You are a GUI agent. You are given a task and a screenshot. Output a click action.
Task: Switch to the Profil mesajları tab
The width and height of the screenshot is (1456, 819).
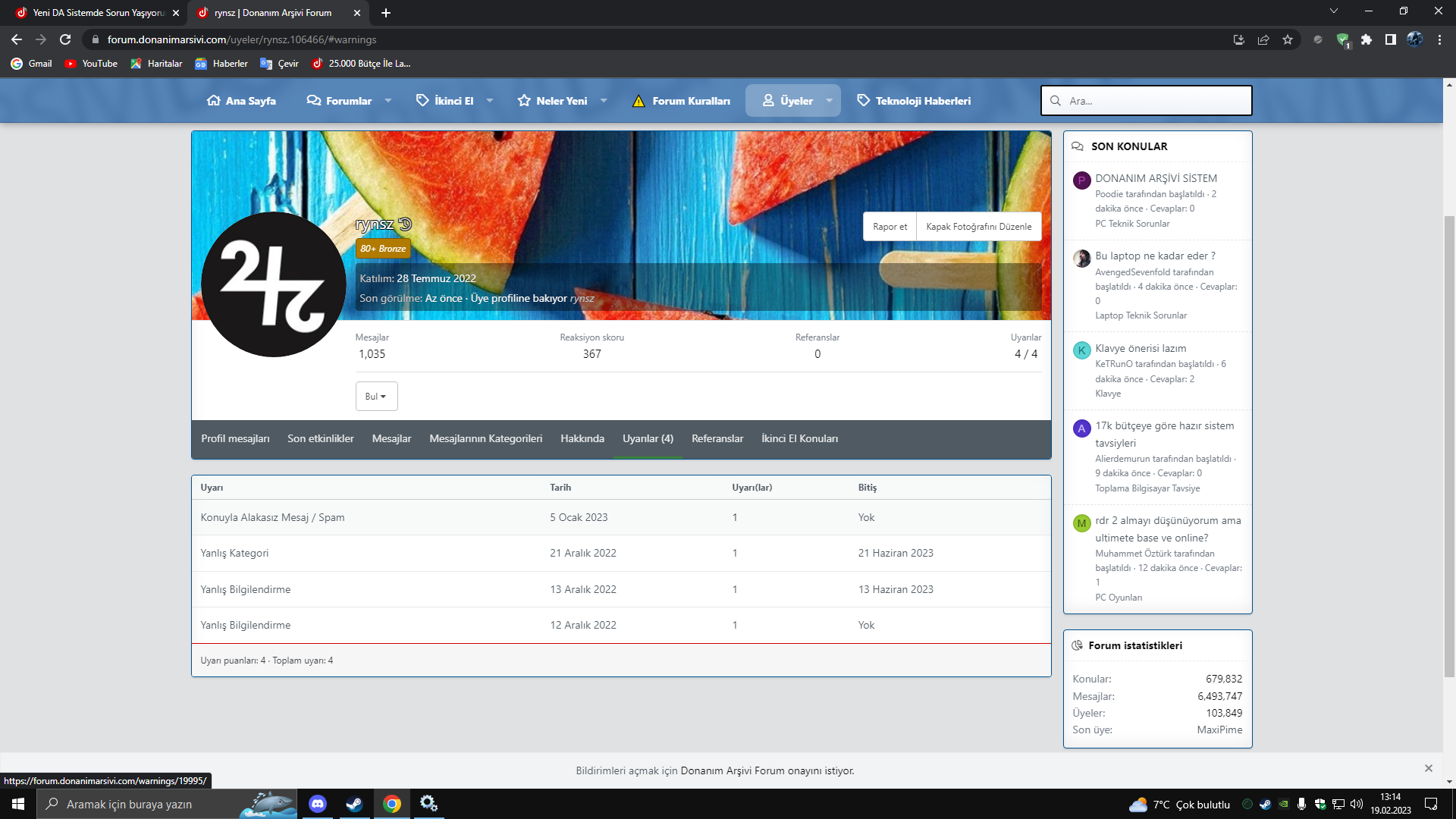tap(235, 439)
